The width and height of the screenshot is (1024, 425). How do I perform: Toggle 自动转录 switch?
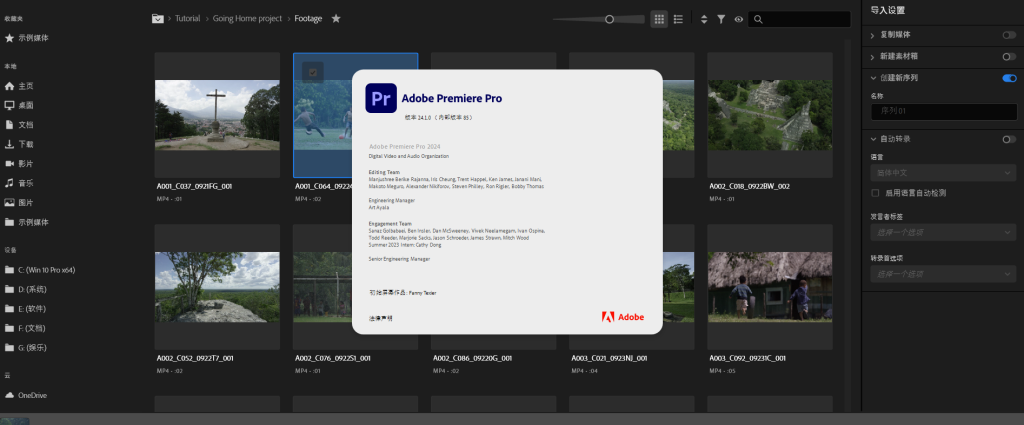tap(1009, 139)
